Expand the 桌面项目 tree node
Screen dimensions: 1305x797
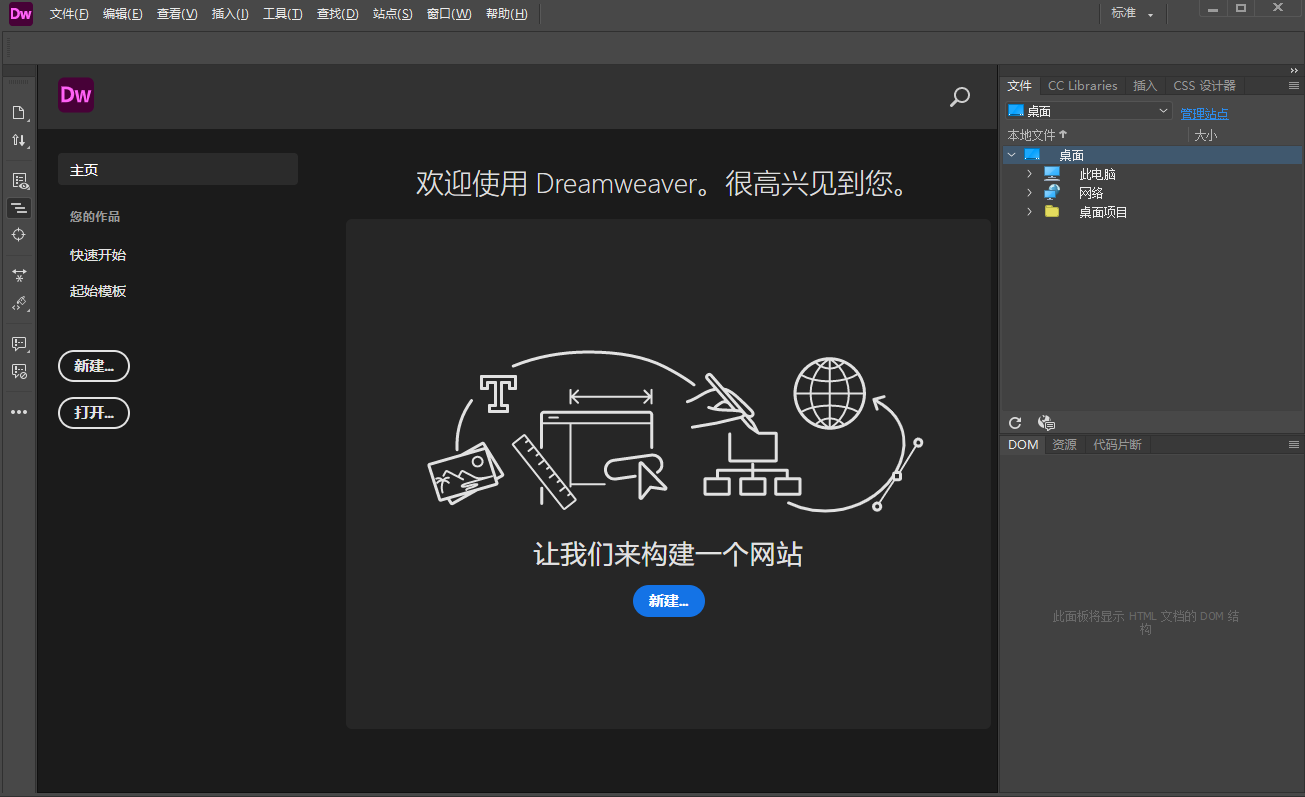coord(1030,212)
